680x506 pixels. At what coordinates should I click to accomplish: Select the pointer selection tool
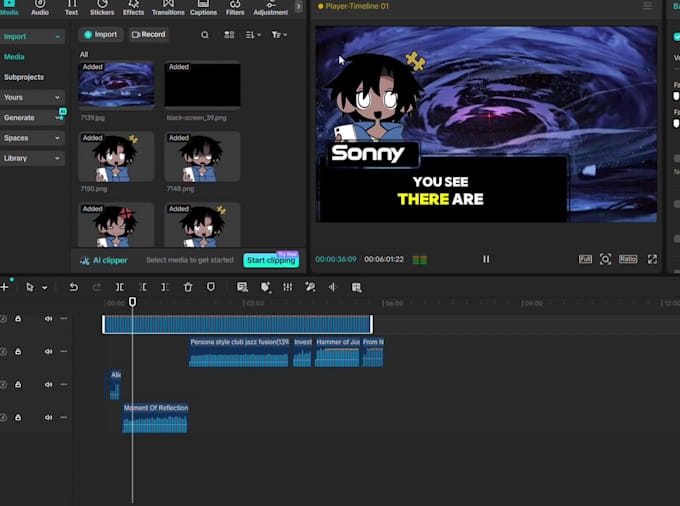coord(29,287)
